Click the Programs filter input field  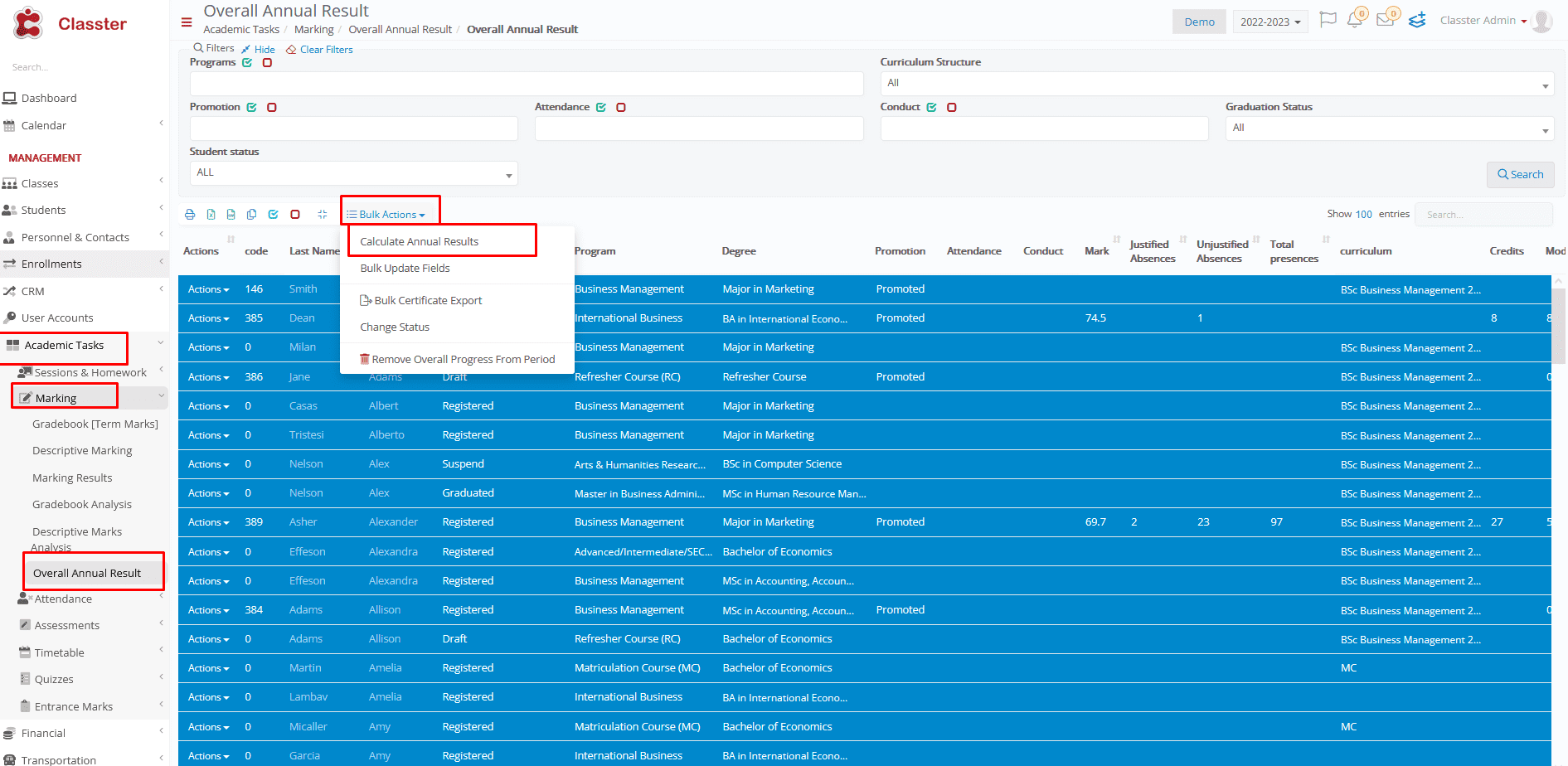pos(527,83)
